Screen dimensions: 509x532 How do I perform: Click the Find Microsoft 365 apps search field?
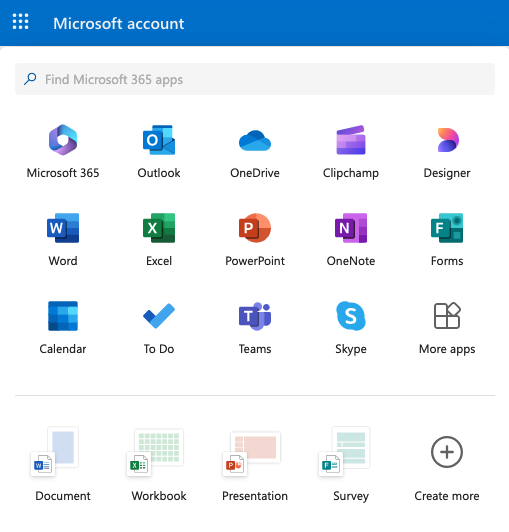[x=255, y=79]
